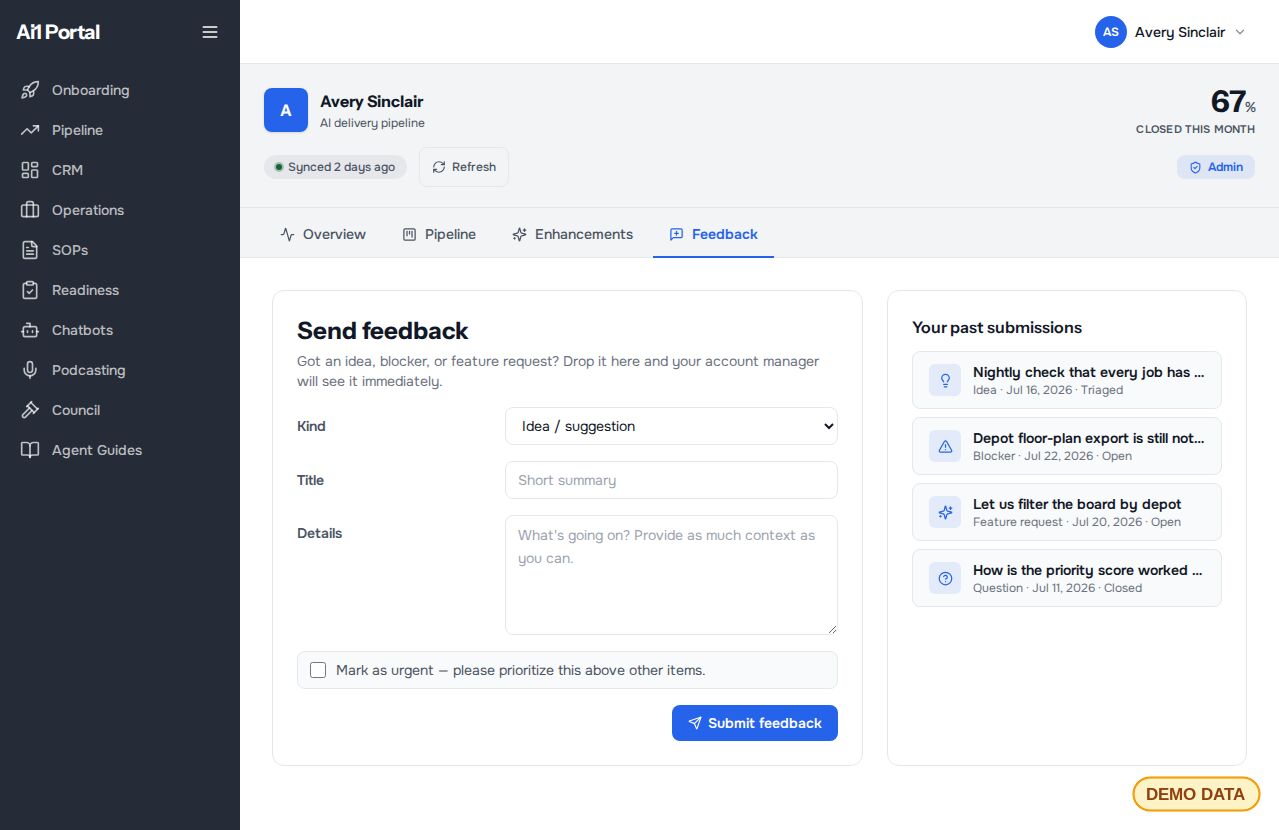Click the 'Send feedback' heading
This screenshot has width=1279, height=830.
pos(383,331)
